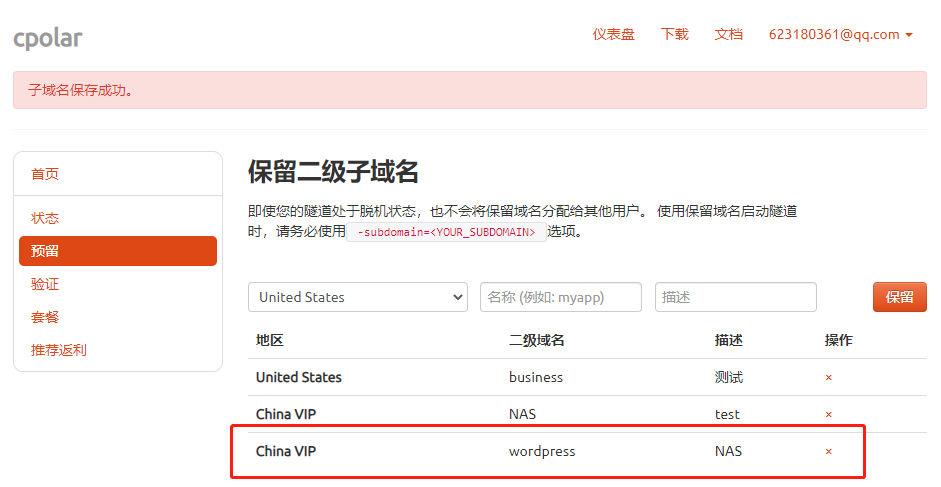The image size is (941, 487).
Task: Click the 二级域名 column header
Action: click(537, 340)
